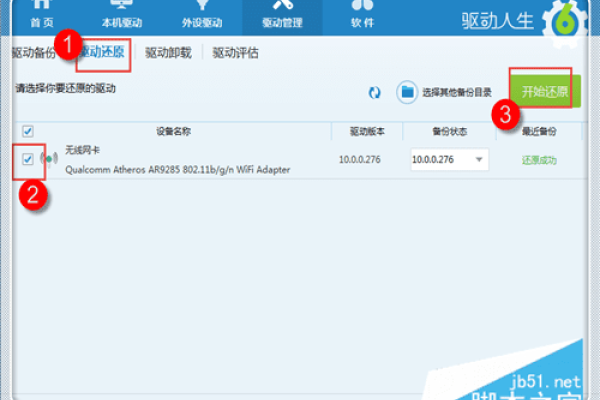Click the 最近备份 column header
The image size is (600, 400).
click(x=539, y=132)
